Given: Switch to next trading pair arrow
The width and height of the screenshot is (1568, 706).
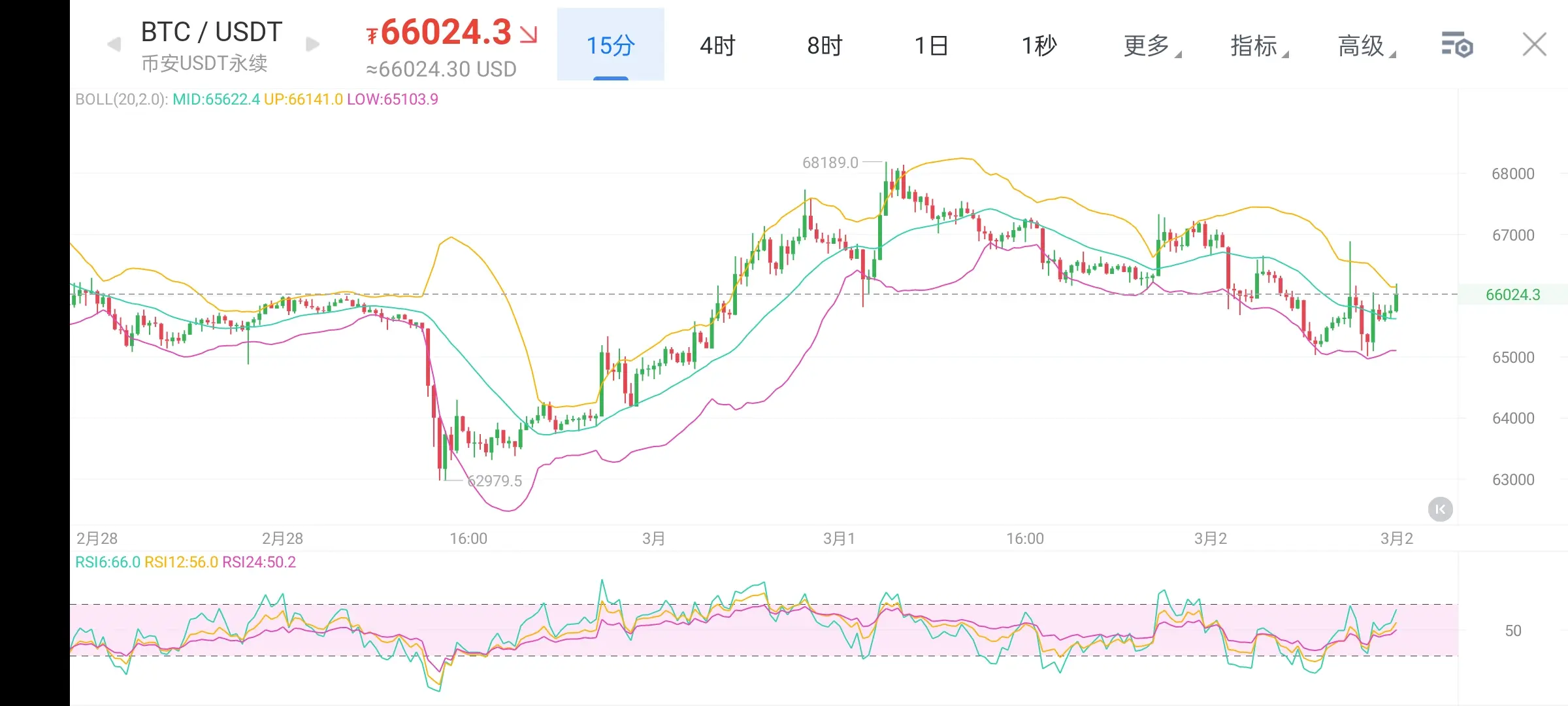Looking at the screenshot, I should [x=313, y=44].
